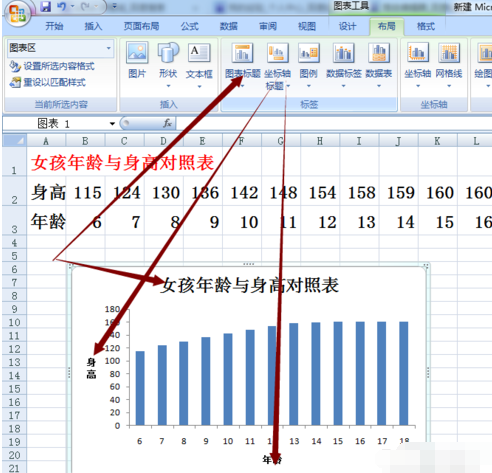The width and height of the screenshot is (492, 473).
Task: Open the 数据 ribbon tab
Action: [229, 26]
